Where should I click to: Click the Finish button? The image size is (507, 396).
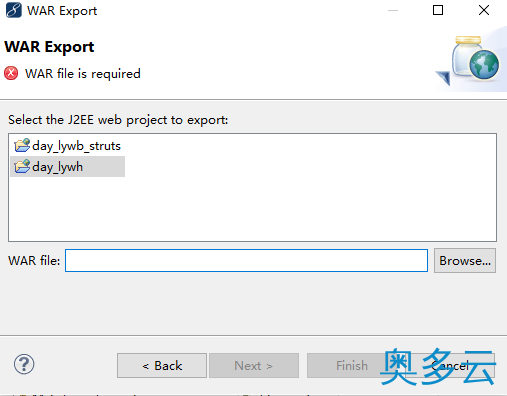pos(351,366)
